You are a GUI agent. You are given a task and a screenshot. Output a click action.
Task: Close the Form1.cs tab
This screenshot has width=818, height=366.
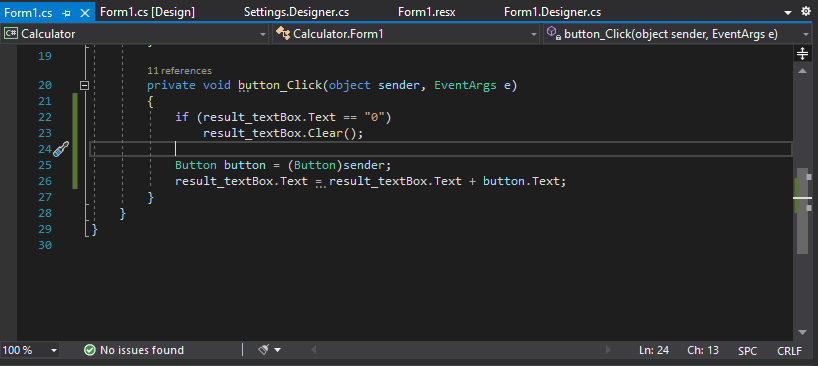pyautogui.click(x=84, y=13)
